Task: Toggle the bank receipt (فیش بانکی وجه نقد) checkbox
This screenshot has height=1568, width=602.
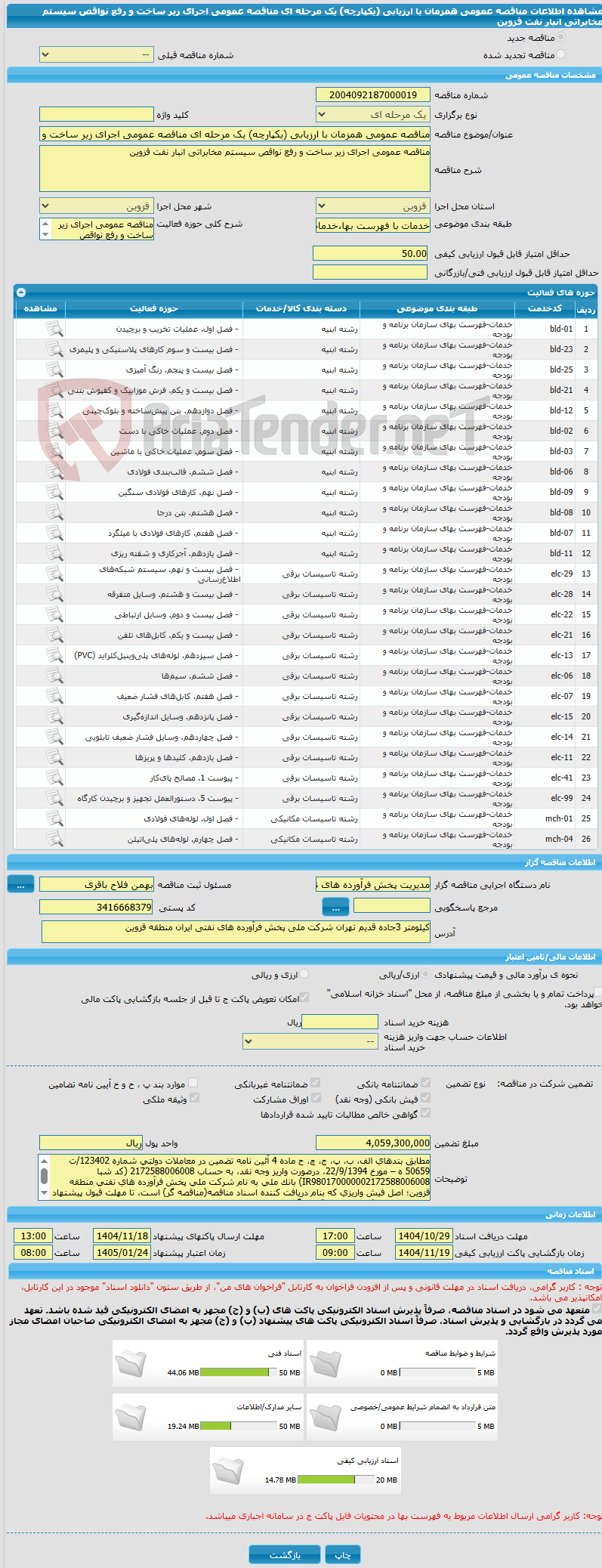Action: [x=425, y=1098]
